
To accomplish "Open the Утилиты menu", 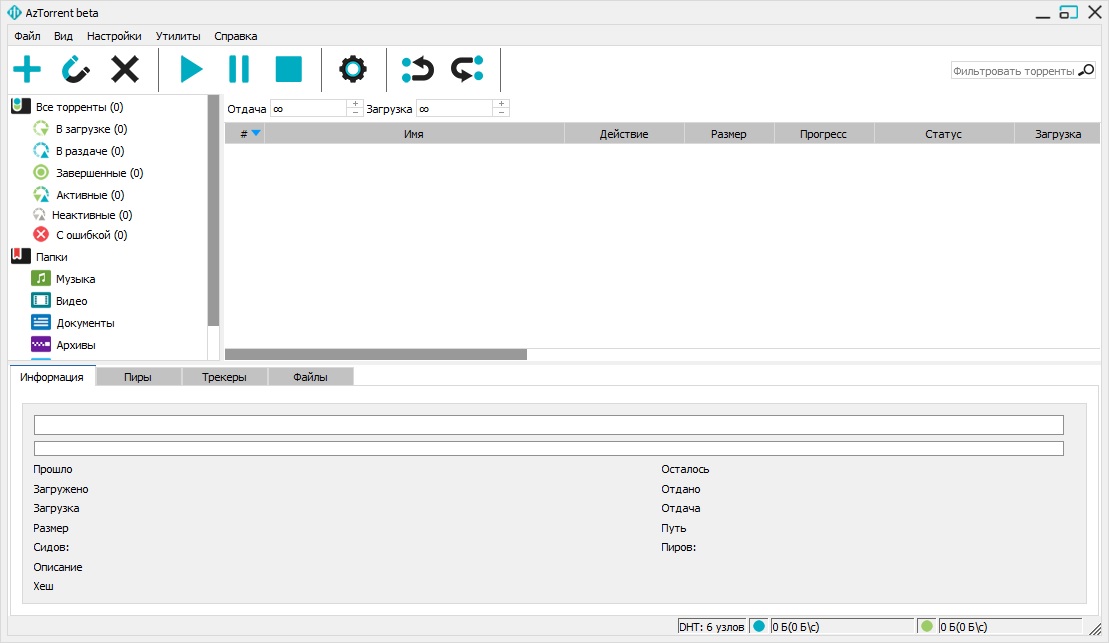I will (178, 36).
